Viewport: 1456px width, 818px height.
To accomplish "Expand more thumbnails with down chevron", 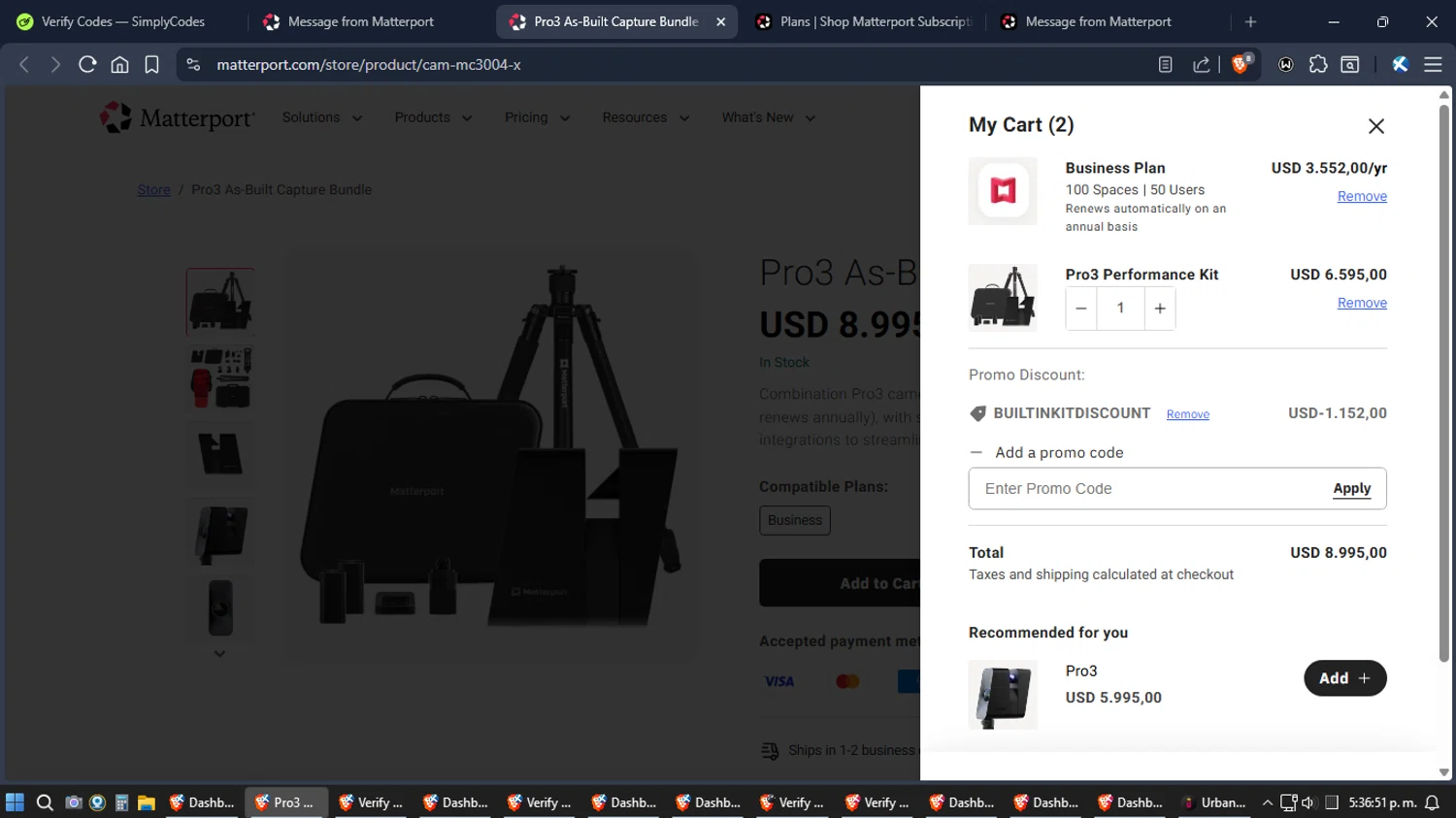I will [x=219, y=654].
